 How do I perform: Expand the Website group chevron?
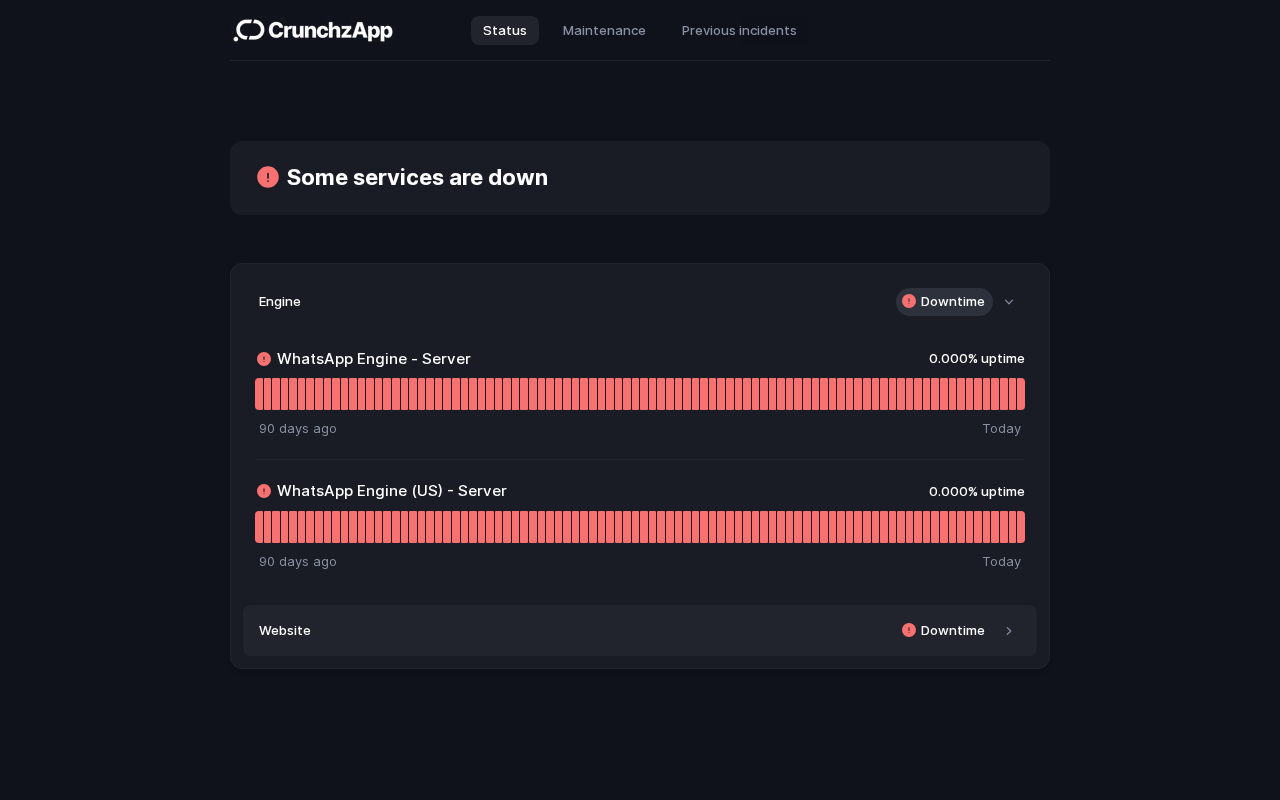(x=1009, y=631)
